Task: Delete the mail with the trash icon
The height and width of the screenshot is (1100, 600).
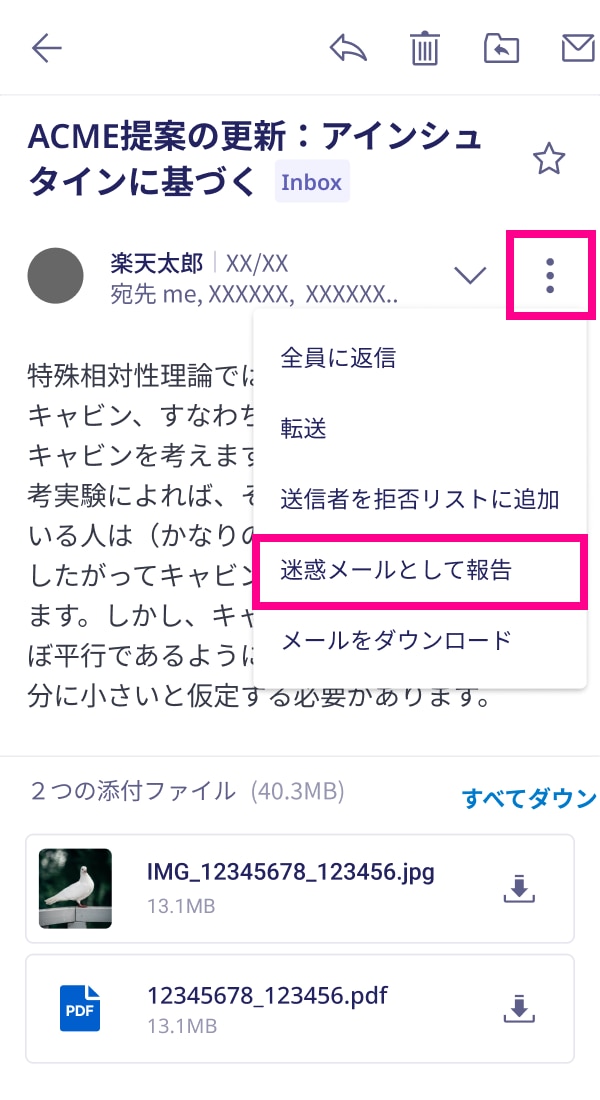Action: pos(425,48)
